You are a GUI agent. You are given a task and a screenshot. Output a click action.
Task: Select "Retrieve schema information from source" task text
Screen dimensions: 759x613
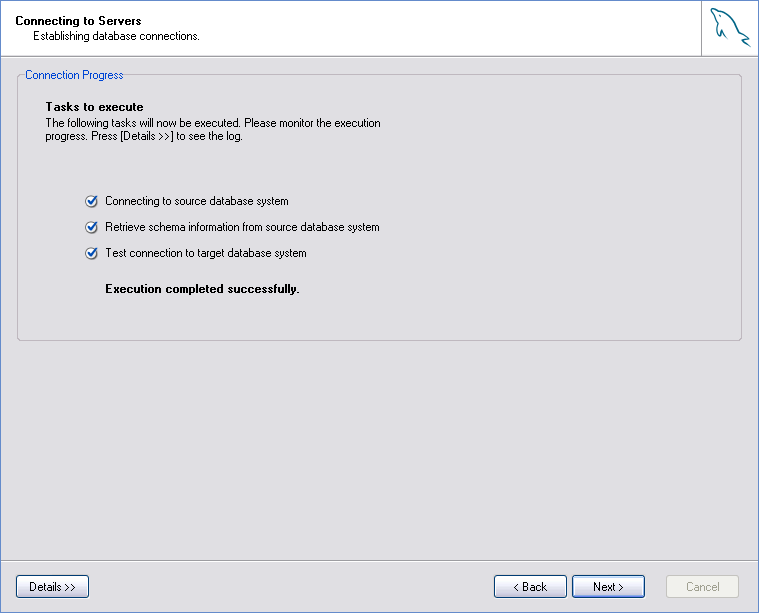click(x=242, y=227)
